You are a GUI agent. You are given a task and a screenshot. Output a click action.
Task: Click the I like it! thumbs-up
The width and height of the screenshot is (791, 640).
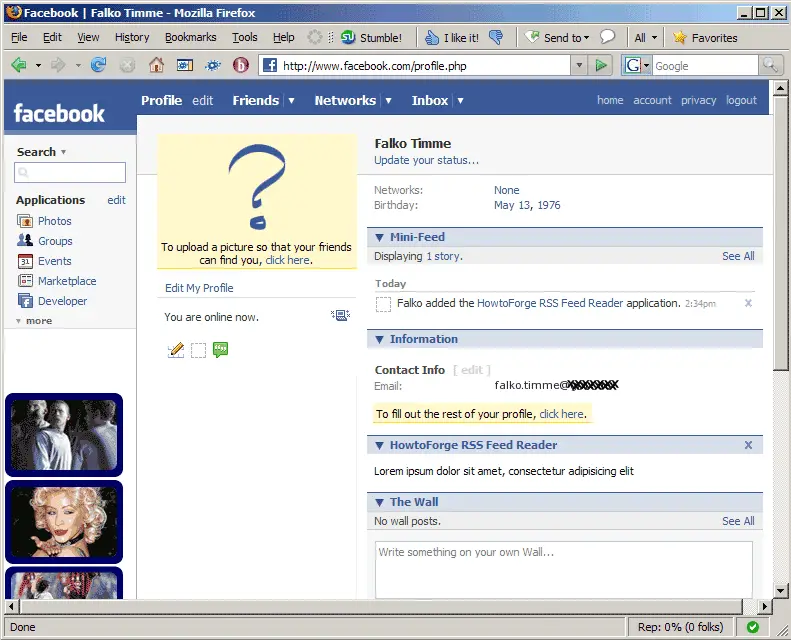click(x=451, y=37)
